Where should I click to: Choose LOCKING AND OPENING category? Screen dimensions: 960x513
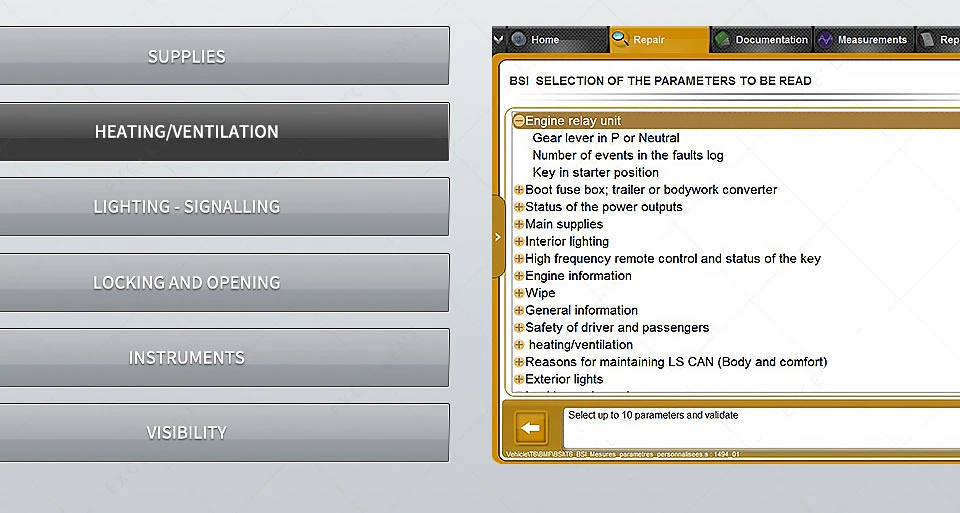[224, 282]
